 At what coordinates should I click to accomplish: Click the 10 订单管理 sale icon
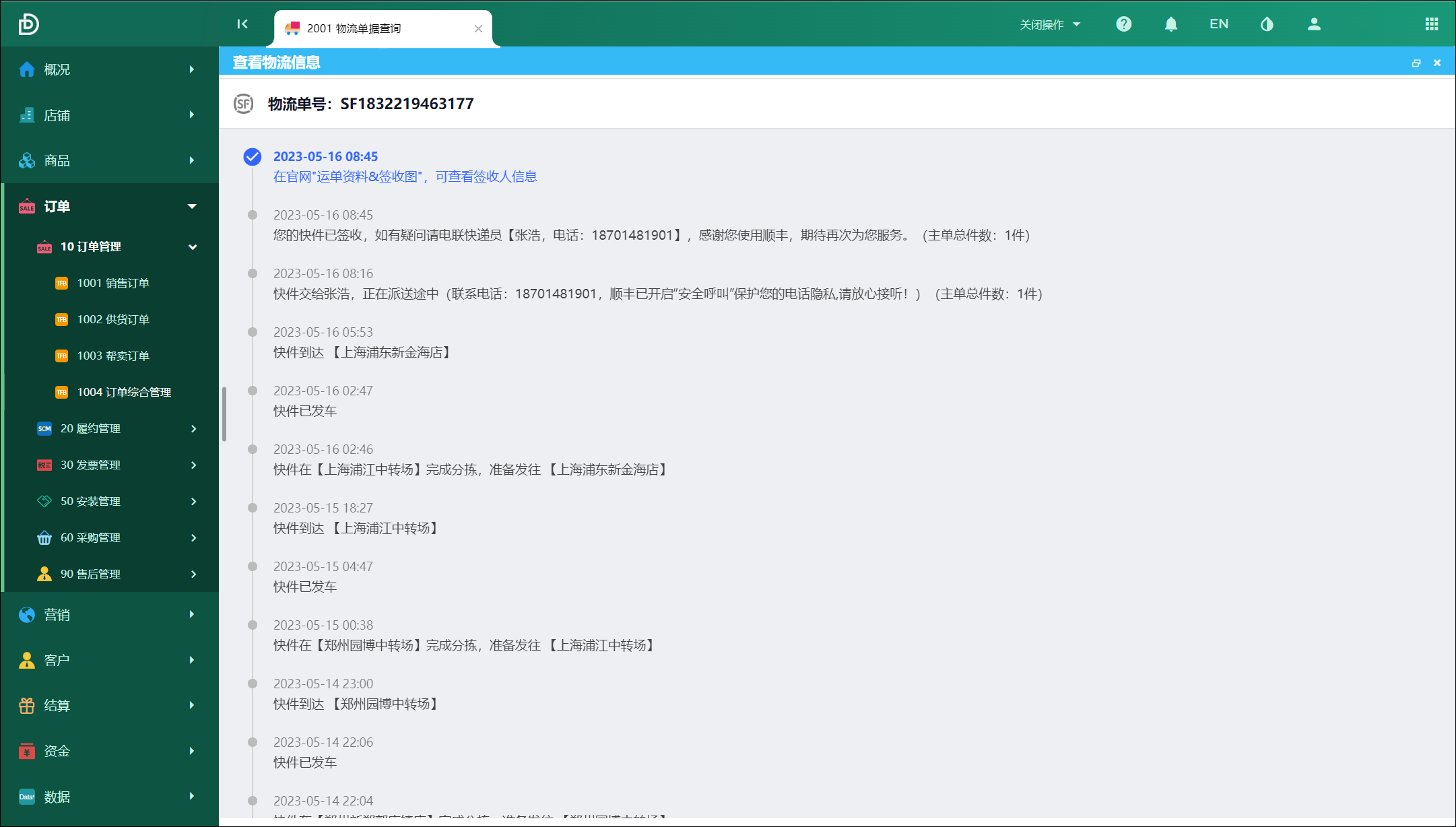[x=44, y=246]
